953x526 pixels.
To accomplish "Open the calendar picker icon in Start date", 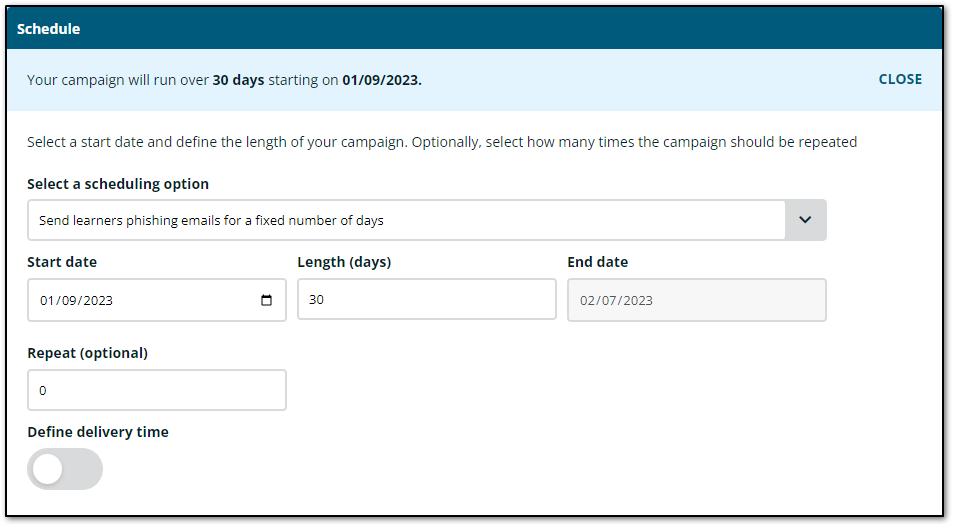I will click(266, 300).
